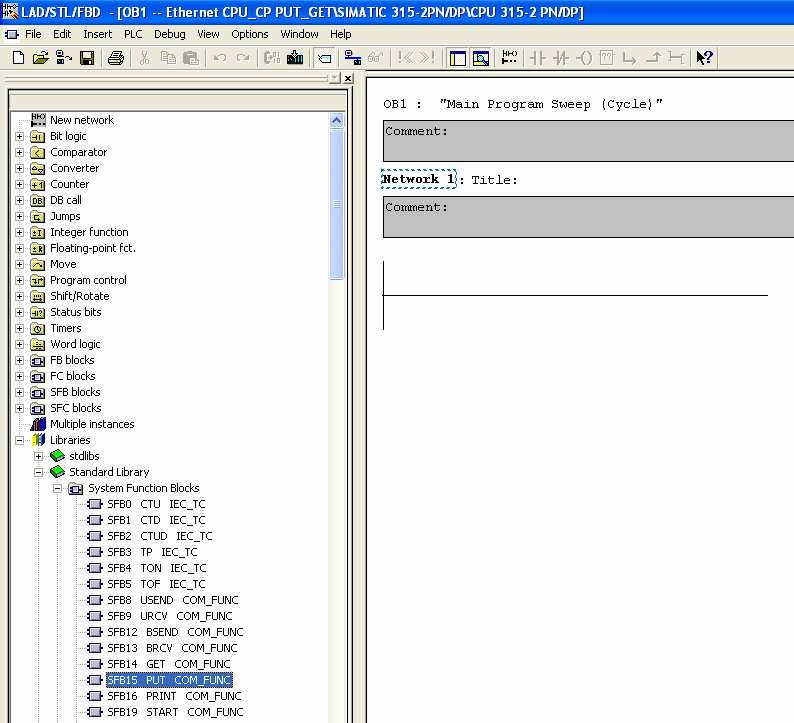Screen dimensions: 794x723
Task: Insert a normally open contact
Action: tap(537, 58)
